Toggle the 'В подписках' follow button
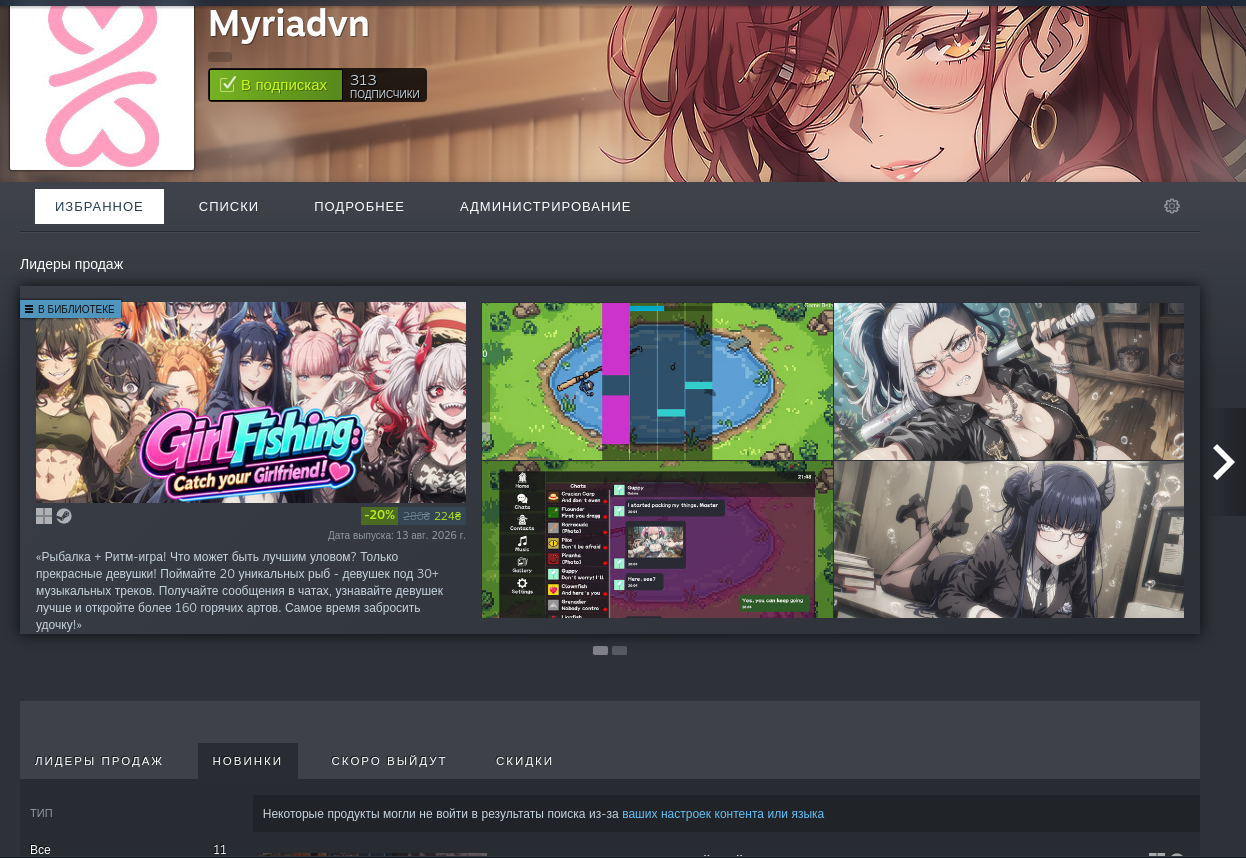The image size is (1246, 858). click(276, 85)
